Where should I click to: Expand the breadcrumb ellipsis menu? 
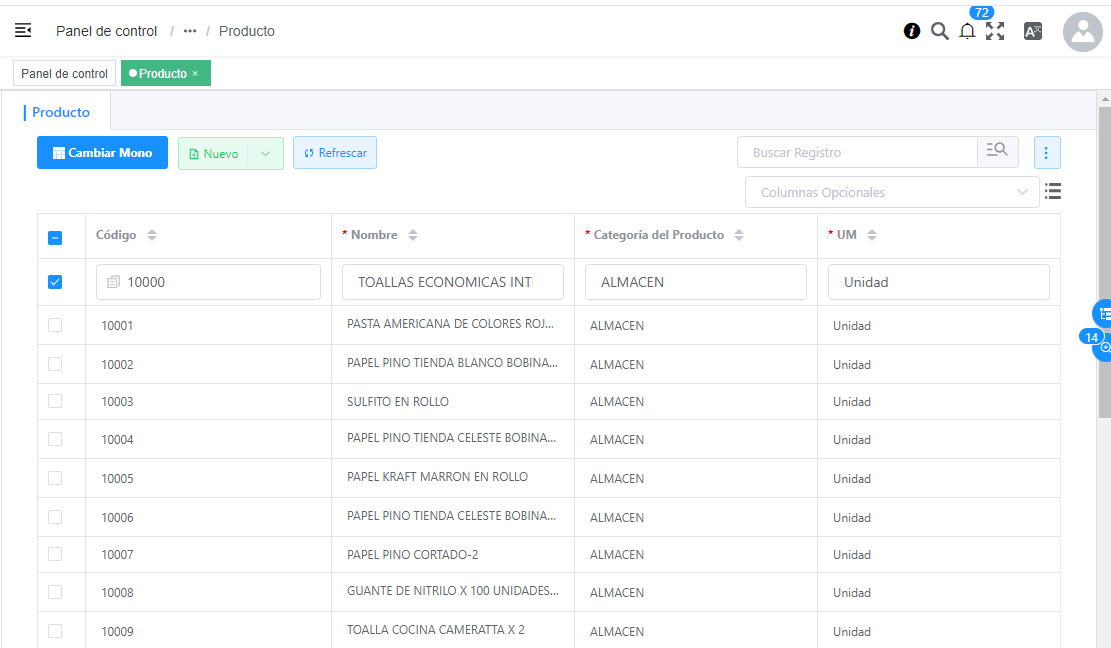click(190, 31)
